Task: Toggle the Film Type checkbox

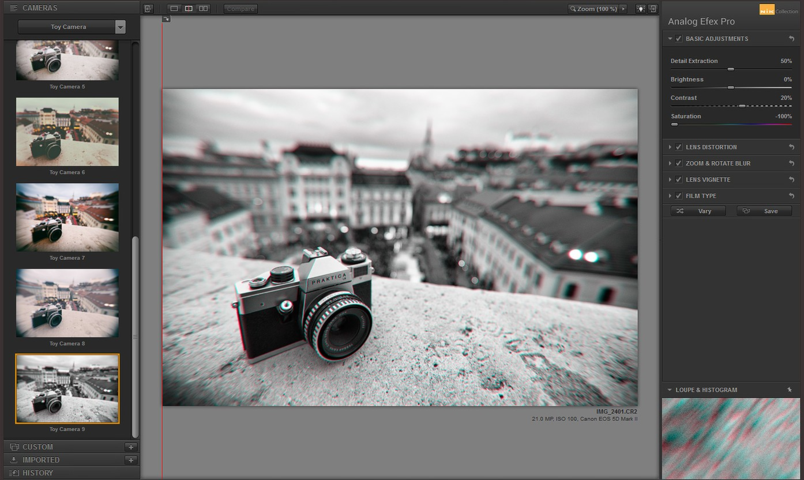Action: (679, 196)
